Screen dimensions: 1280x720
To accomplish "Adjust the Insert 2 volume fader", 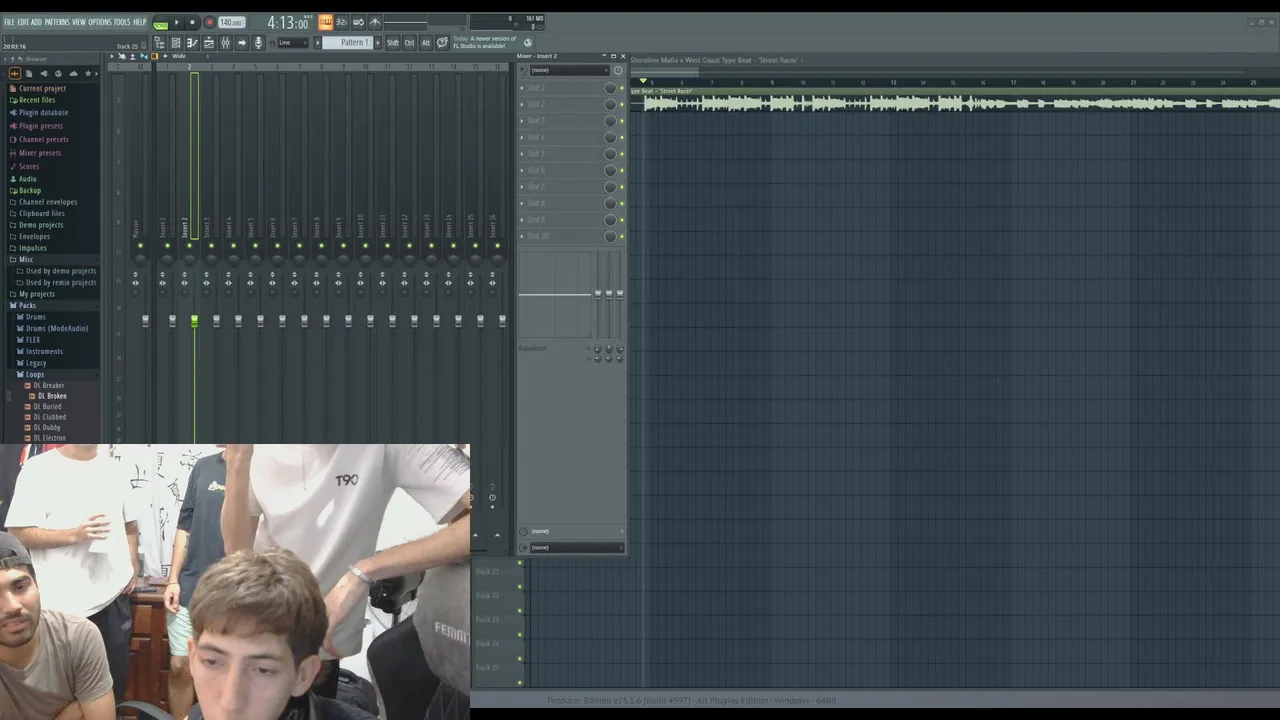I will 194,321.
